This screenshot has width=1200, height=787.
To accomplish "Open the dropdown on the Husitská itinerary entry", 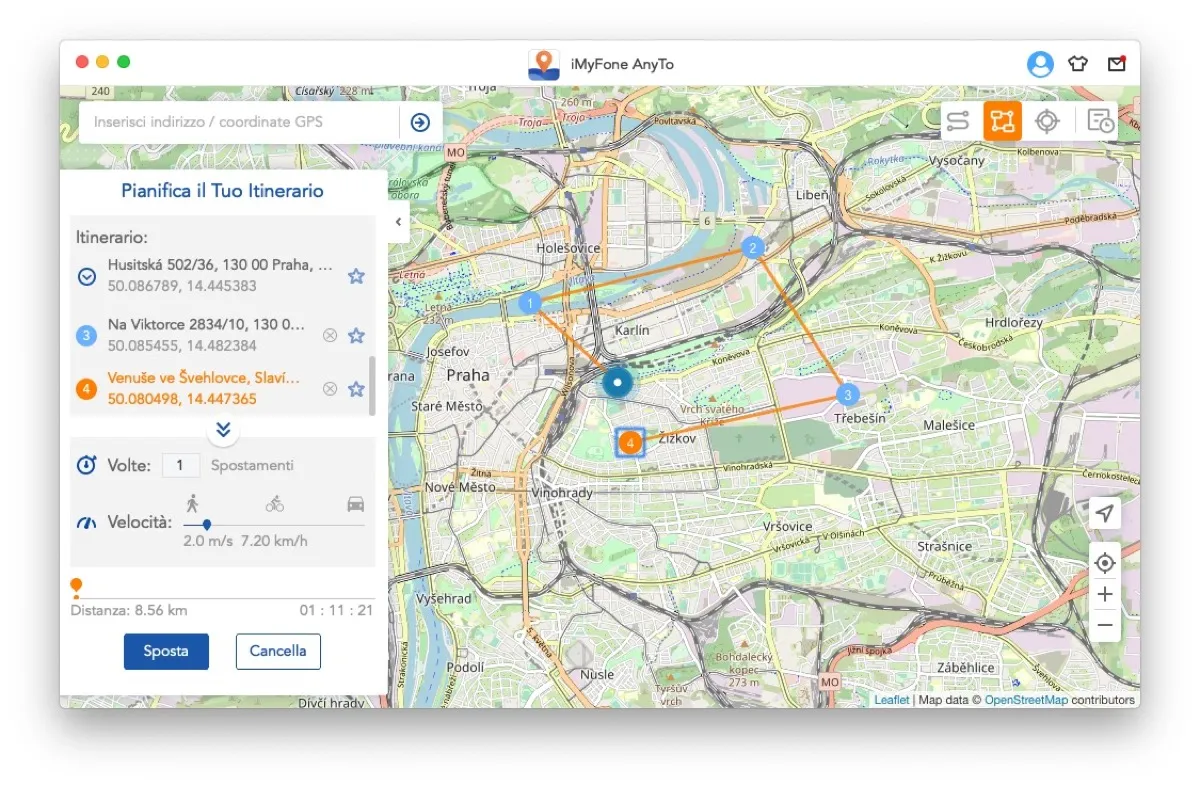I will [x=84, y=277].
